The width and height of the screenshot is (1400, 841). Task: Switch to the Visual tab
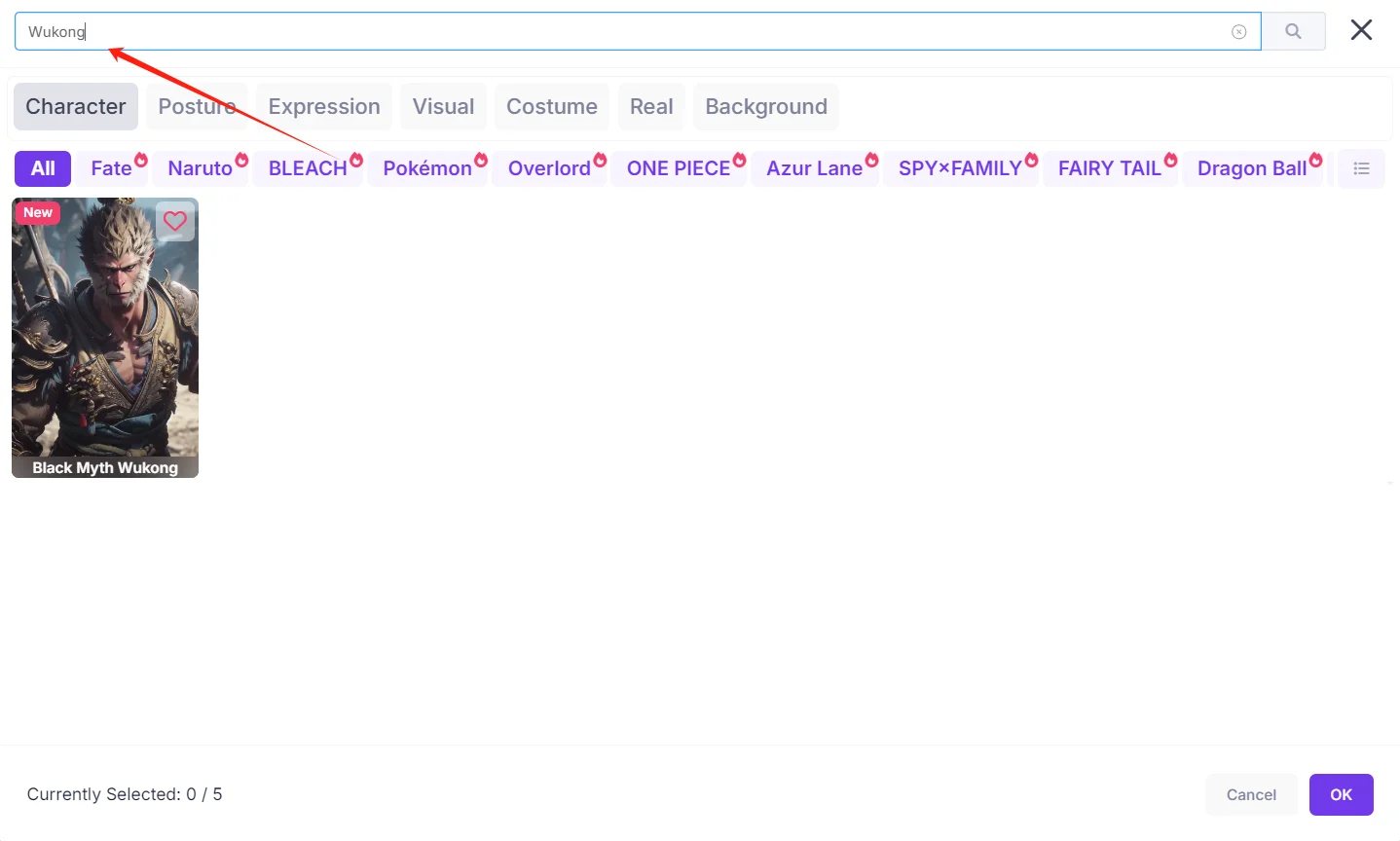[443, 106]
